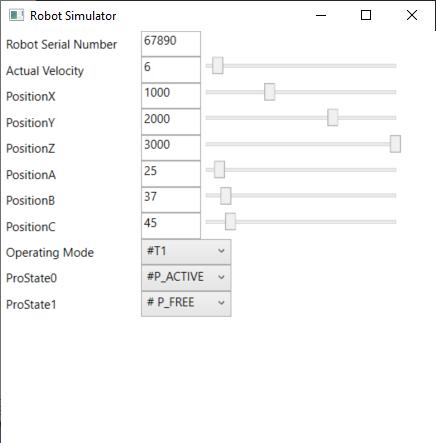Click the PositionY label
The width and height of the screenshot is (436, 443).
tap(30, 123)
